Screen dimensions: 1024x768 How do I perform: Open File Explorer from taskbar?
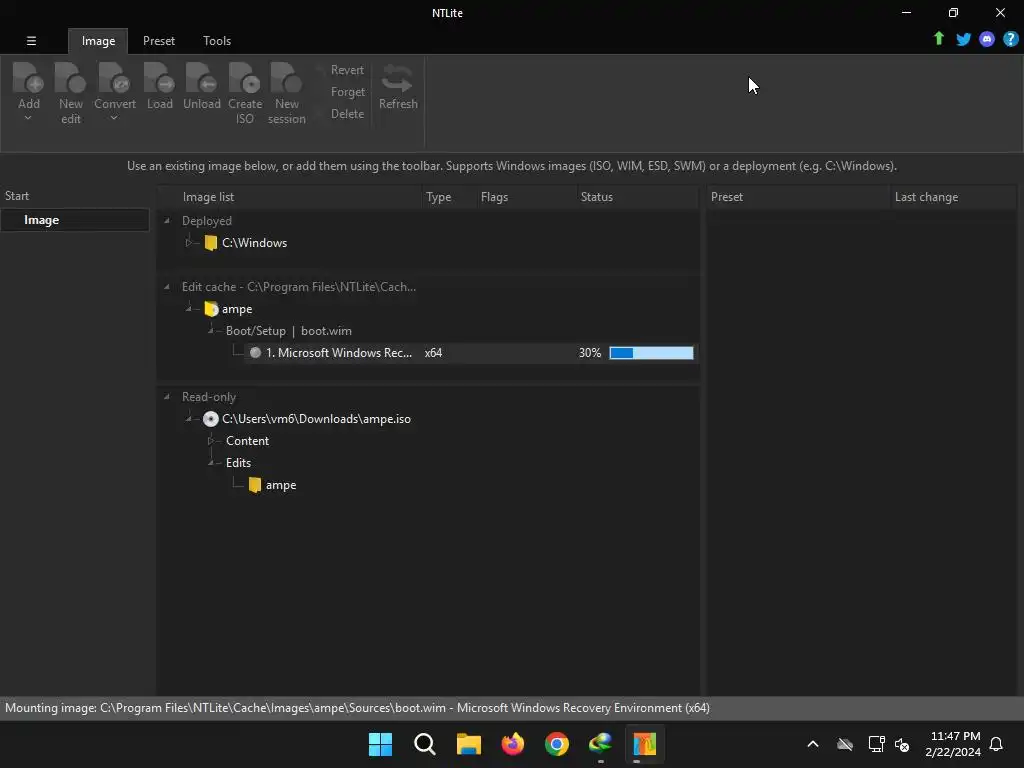coord(468,744)
